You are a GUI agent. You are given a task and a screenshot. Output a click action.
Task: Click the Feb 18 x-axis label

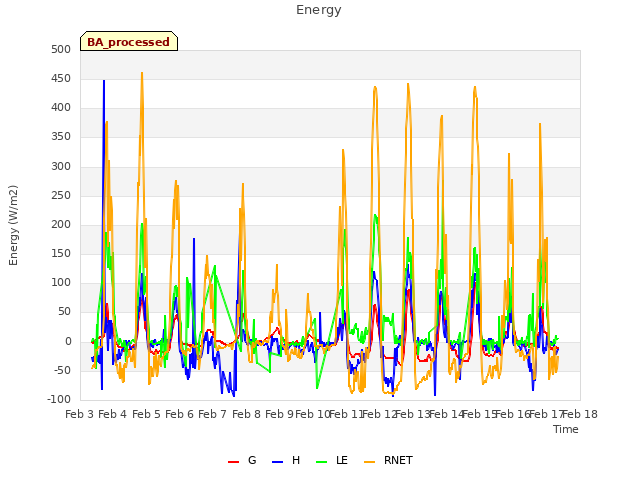pyautogui.click(x=580, y=414)
